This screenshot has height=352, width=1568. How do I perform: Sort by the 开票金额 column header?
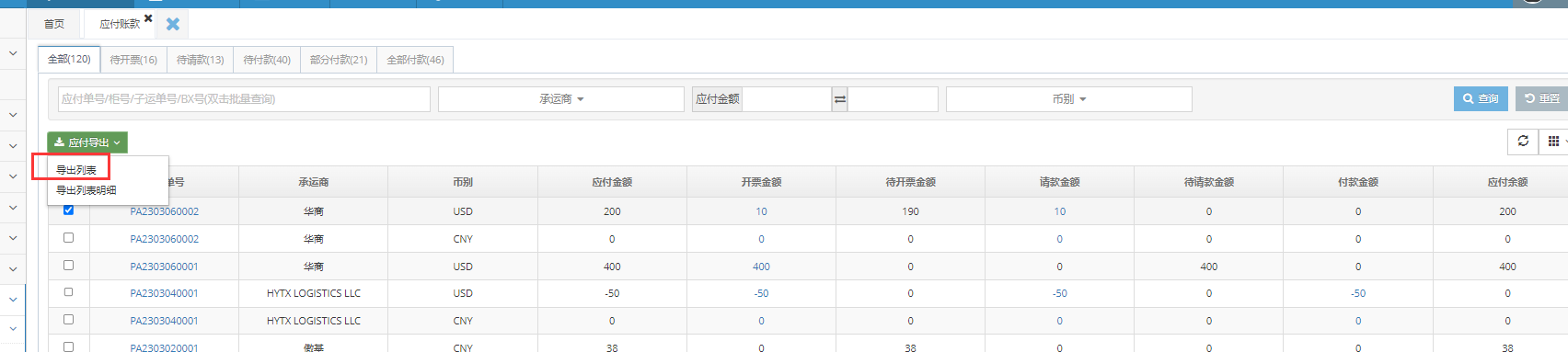[x=761, y=182]
